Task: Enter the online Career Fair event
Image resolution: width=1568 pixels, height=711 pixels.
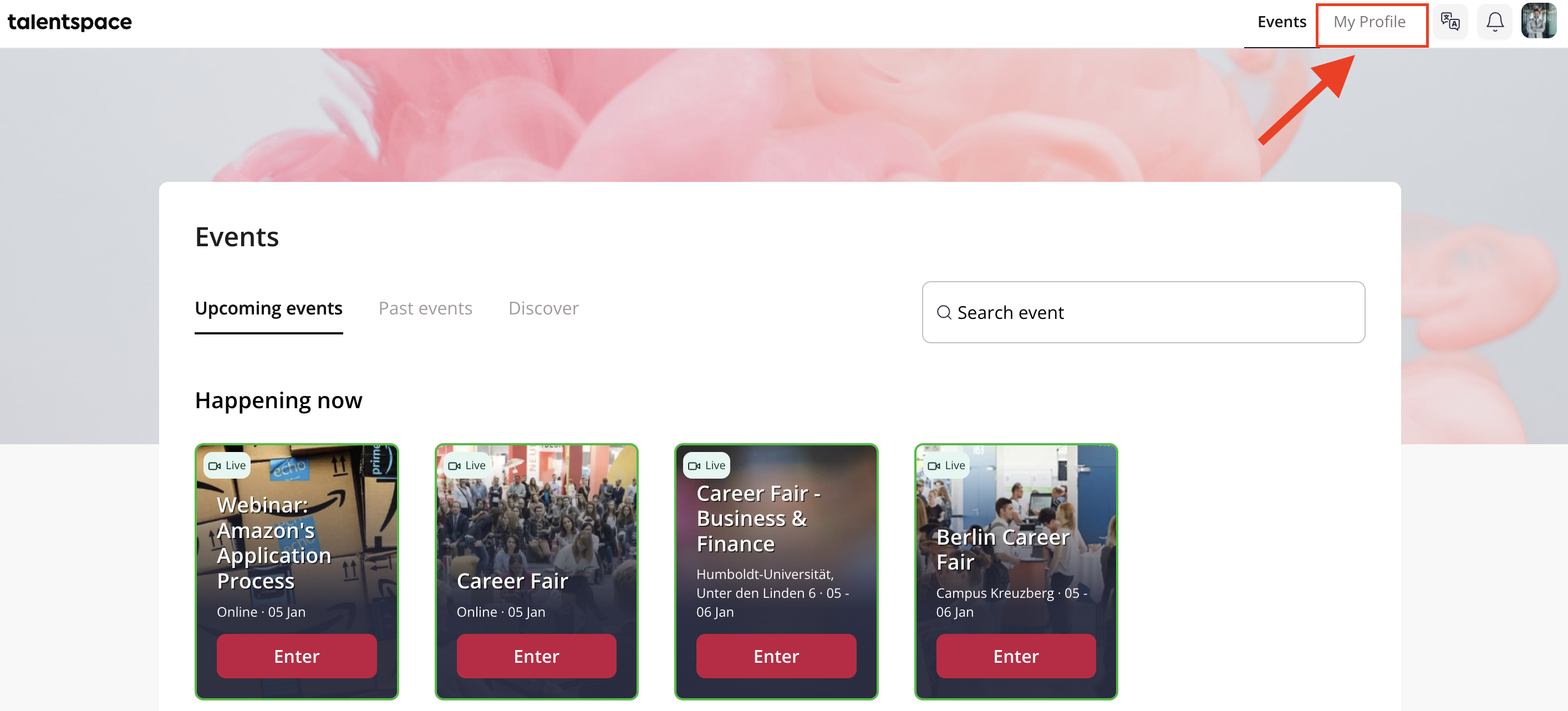Action: [x=536, y=656]
